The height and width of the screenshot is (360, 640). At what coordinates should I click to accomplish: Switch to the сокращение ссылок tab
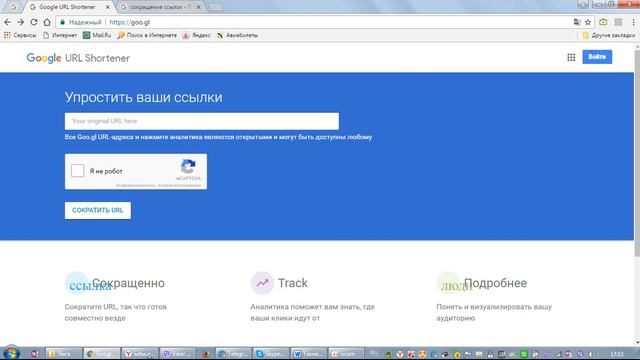[x=160, y=7]
